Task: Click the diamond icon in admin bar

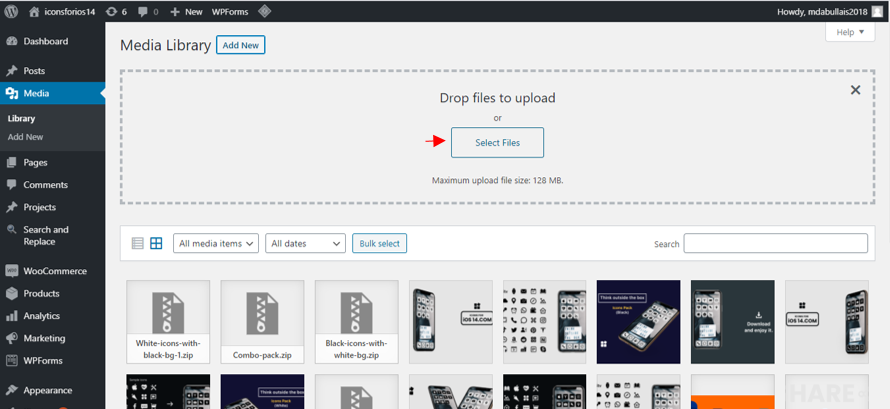Action: click(x=264, y=11)
